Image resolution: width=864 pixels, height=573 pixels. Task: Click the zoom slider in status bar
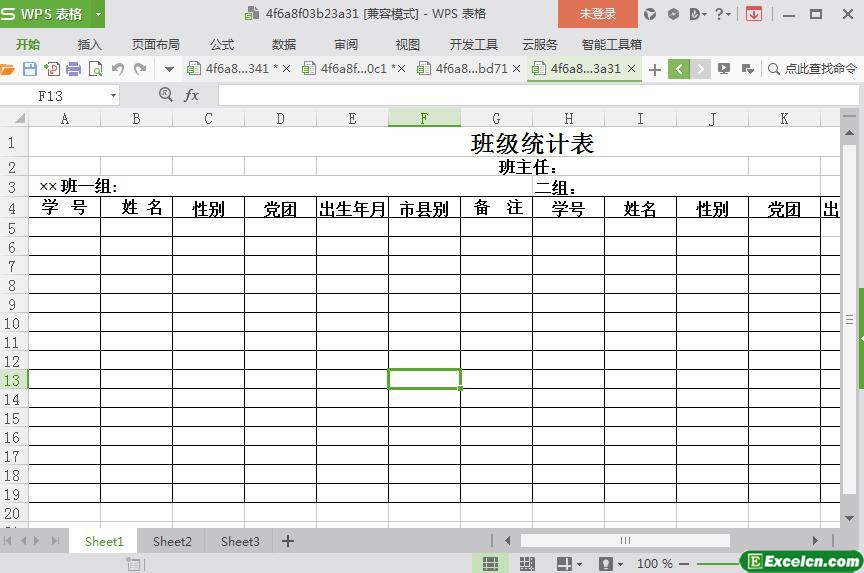pos(716,564)
